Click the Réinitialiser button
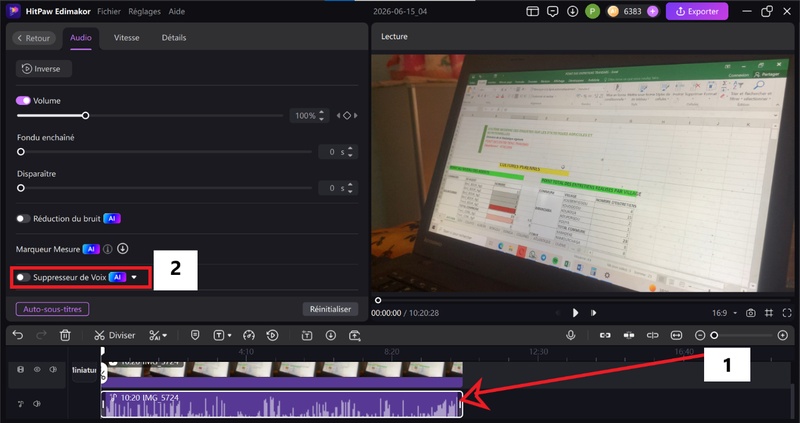The image size is (800, 423). [331, 309]
